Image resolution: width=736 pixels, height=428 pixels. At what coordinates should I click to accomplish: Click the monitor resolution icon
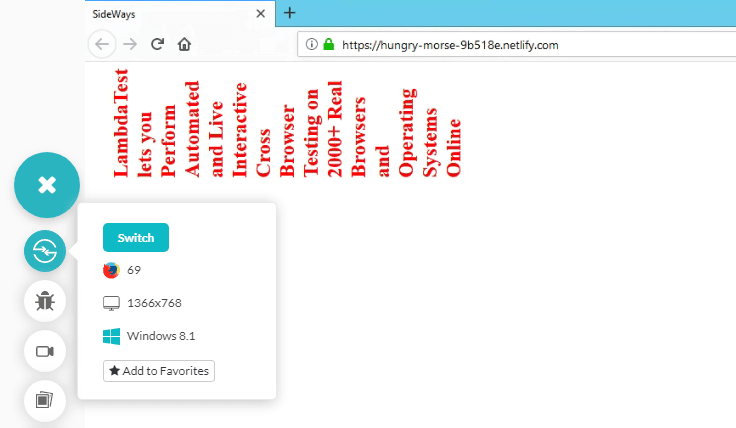point(111,303)
